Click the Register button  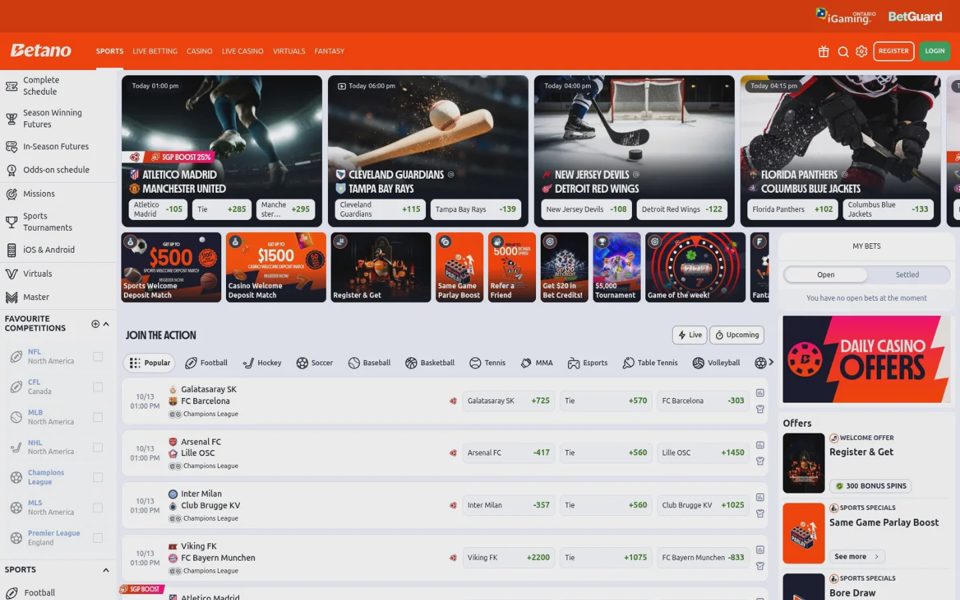[893, 51]
